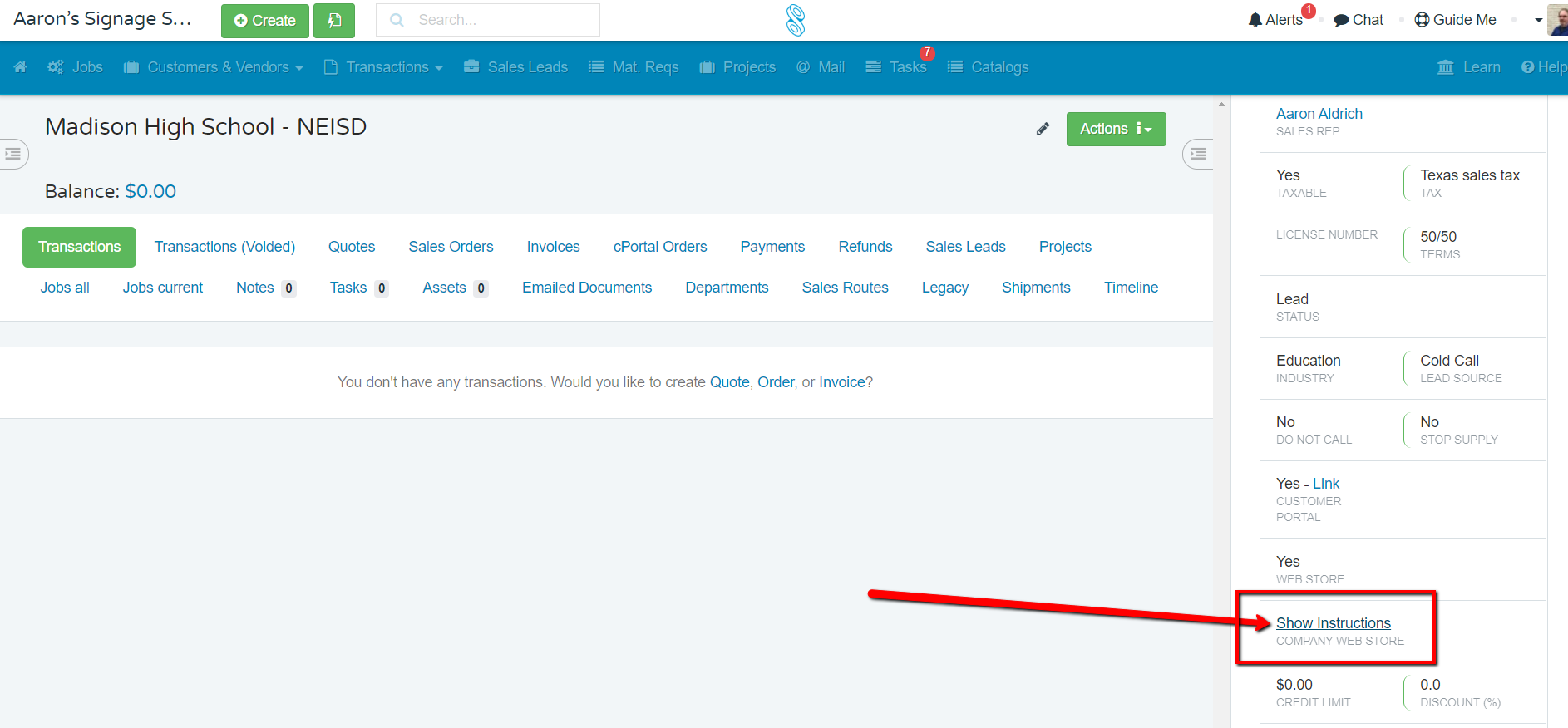This screenshot has width=1568, height=728.
Task: Click the scrollbar up arrow
Action: click(x=1221, y=105)
